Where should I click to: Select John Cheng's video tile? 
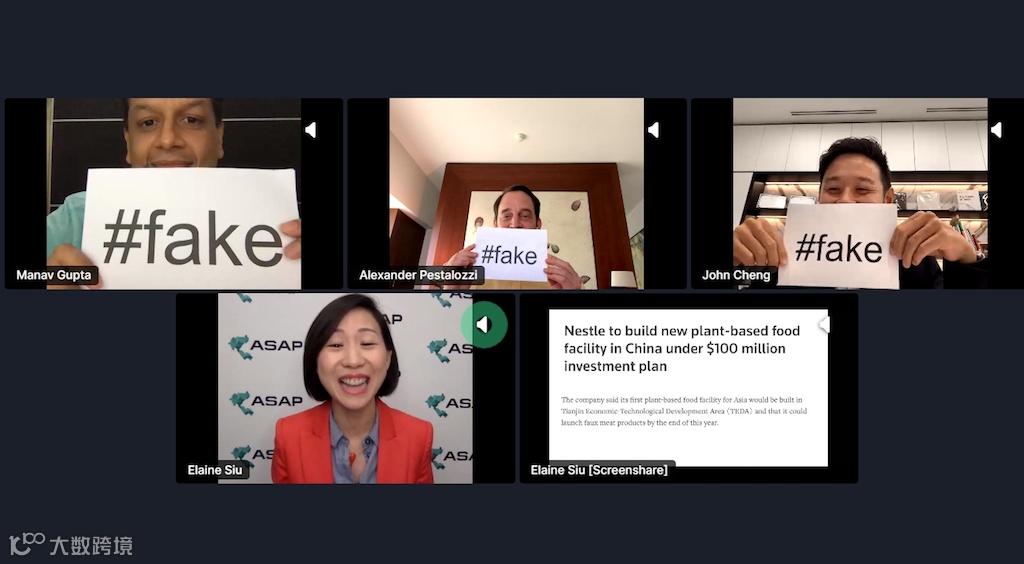pos(857,193)
